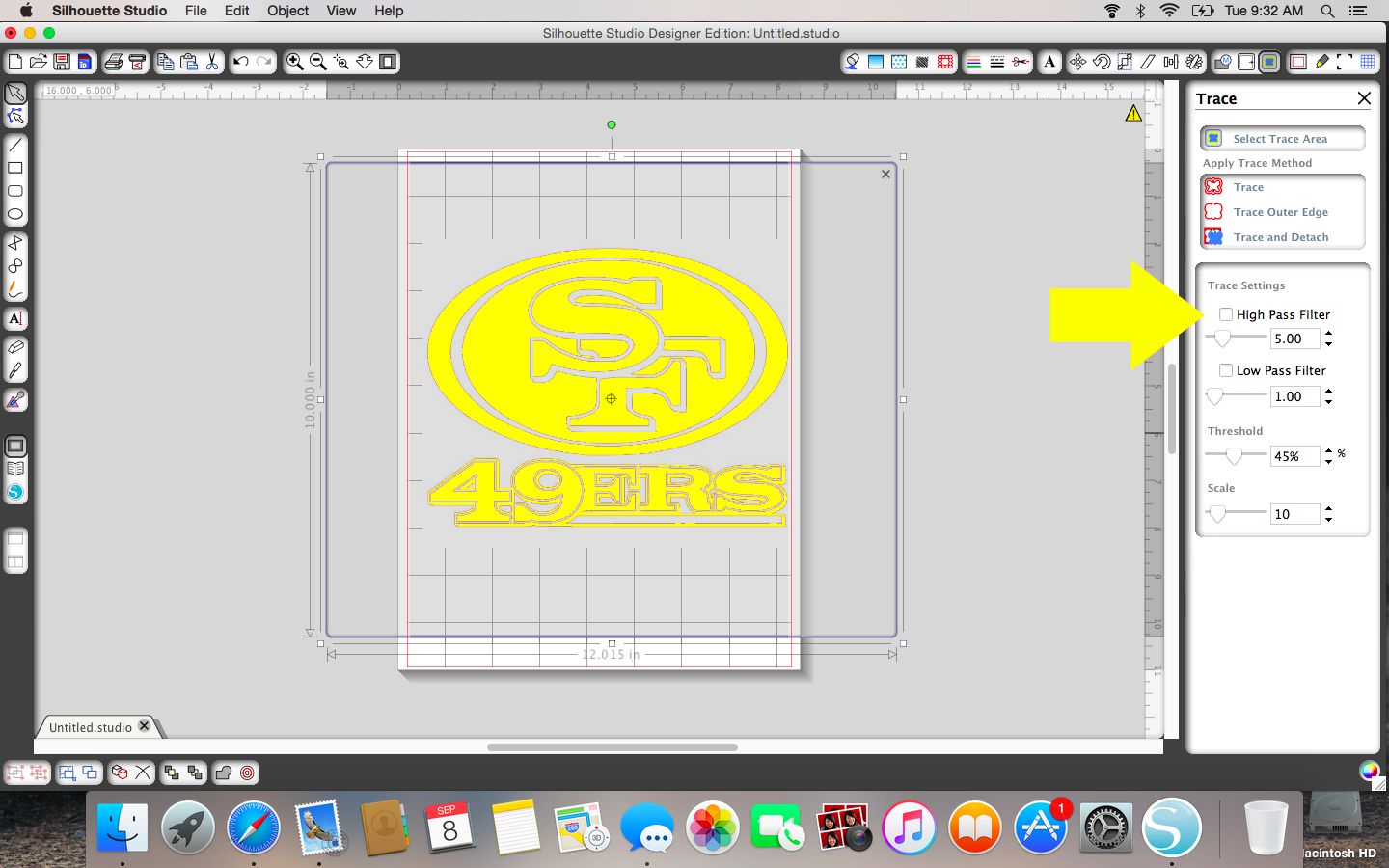Screen dimensions: 1389x868
Task: Open the View menu
Action: (x=341, y=11)
